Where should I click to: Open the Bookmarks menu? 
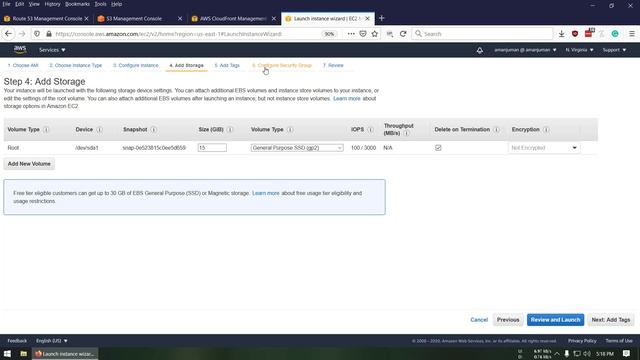click(77, 4)
